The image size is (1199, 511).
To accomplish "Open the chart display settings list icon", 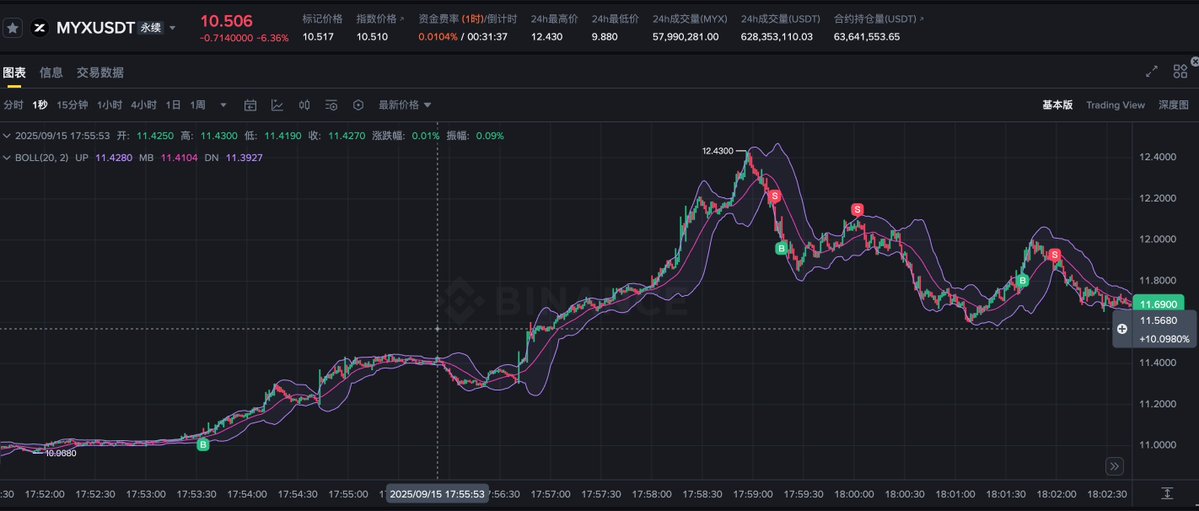I will 331,105.
